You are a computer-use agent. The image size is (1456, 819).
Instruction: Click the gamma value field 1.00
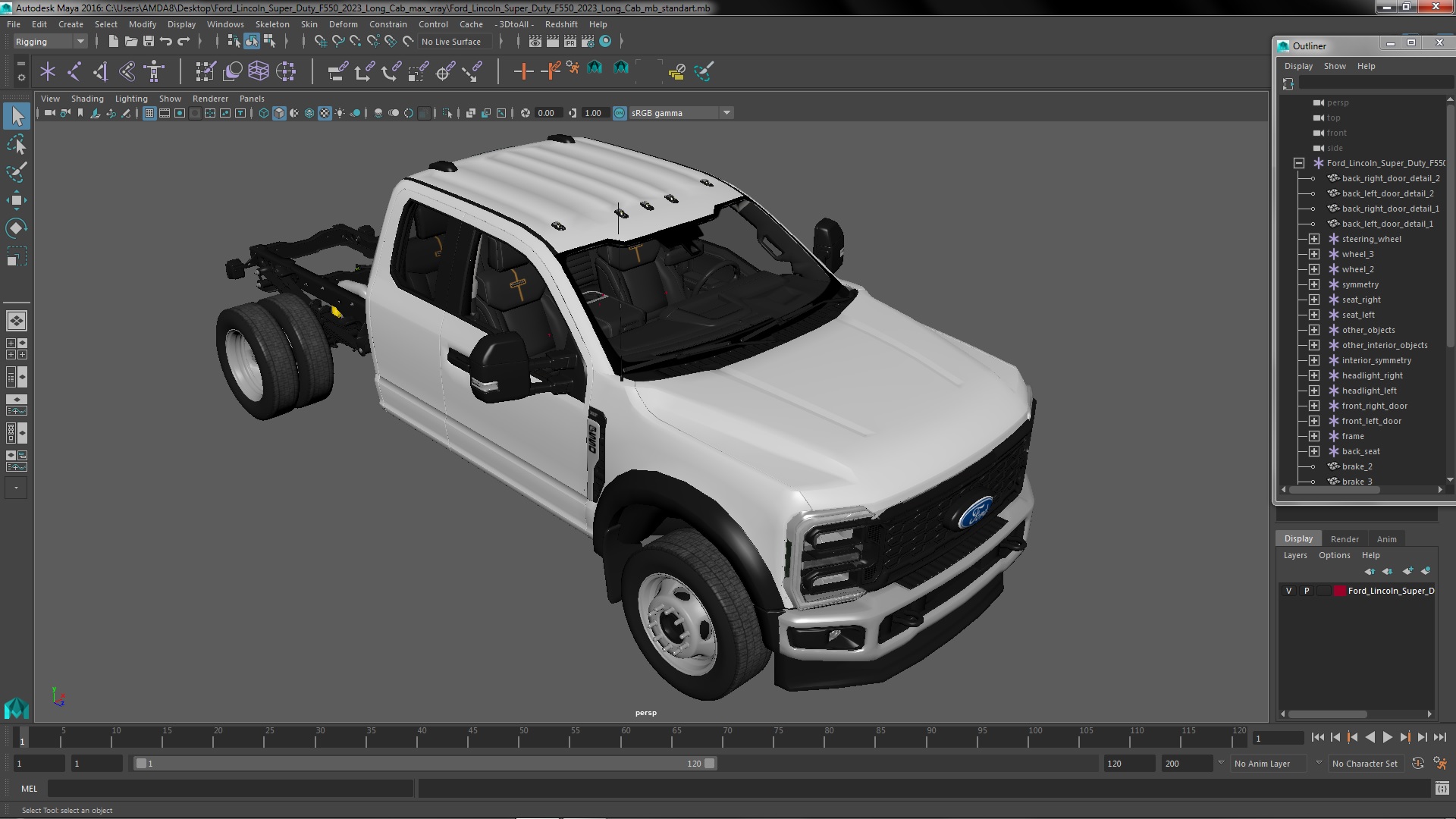595,113
